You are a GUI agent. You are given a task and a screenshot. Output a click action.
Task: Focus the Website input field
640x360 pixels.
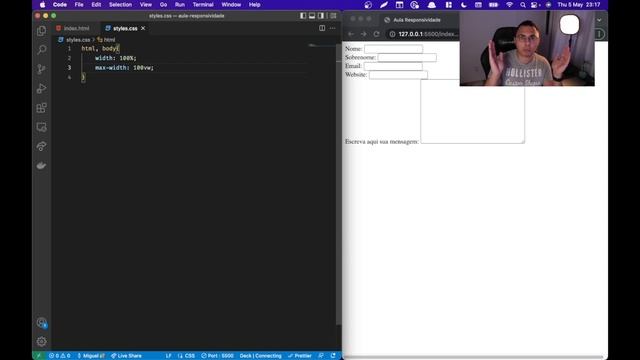(x=398, y=75)
